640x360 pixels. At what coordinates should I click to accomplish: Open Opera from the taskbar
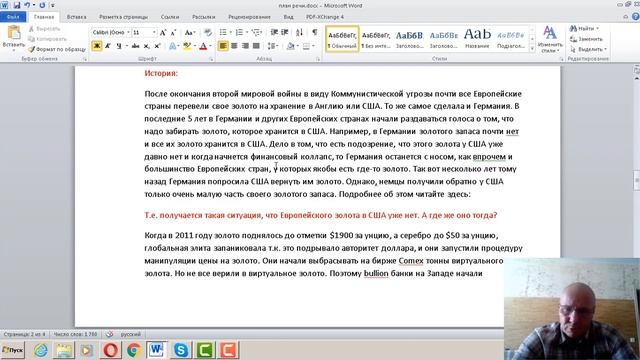coord(111,350)
